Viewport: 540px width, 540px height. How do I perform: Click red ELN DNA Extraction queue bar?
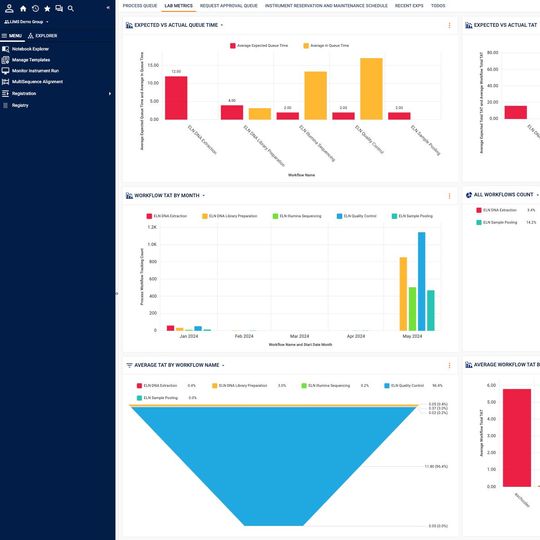176,98
